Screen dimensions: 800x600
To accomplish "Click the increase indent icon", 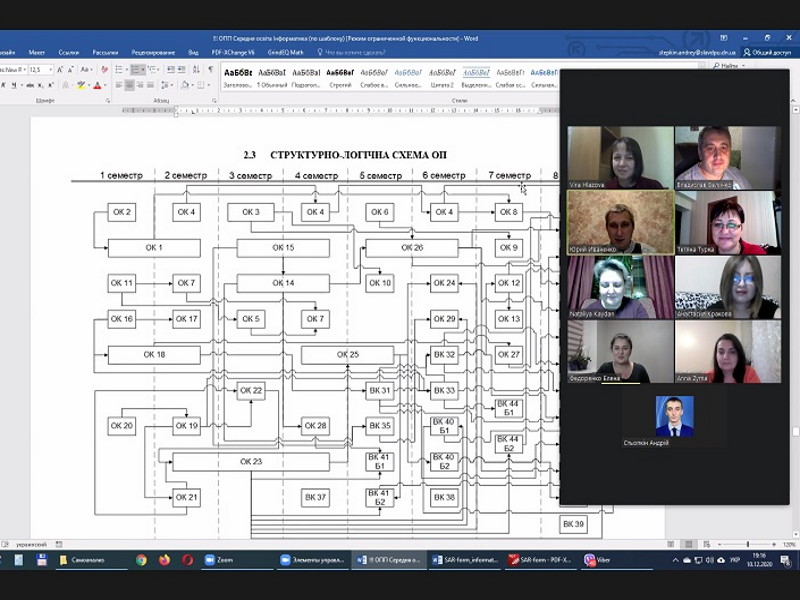I will pos(181,69).
